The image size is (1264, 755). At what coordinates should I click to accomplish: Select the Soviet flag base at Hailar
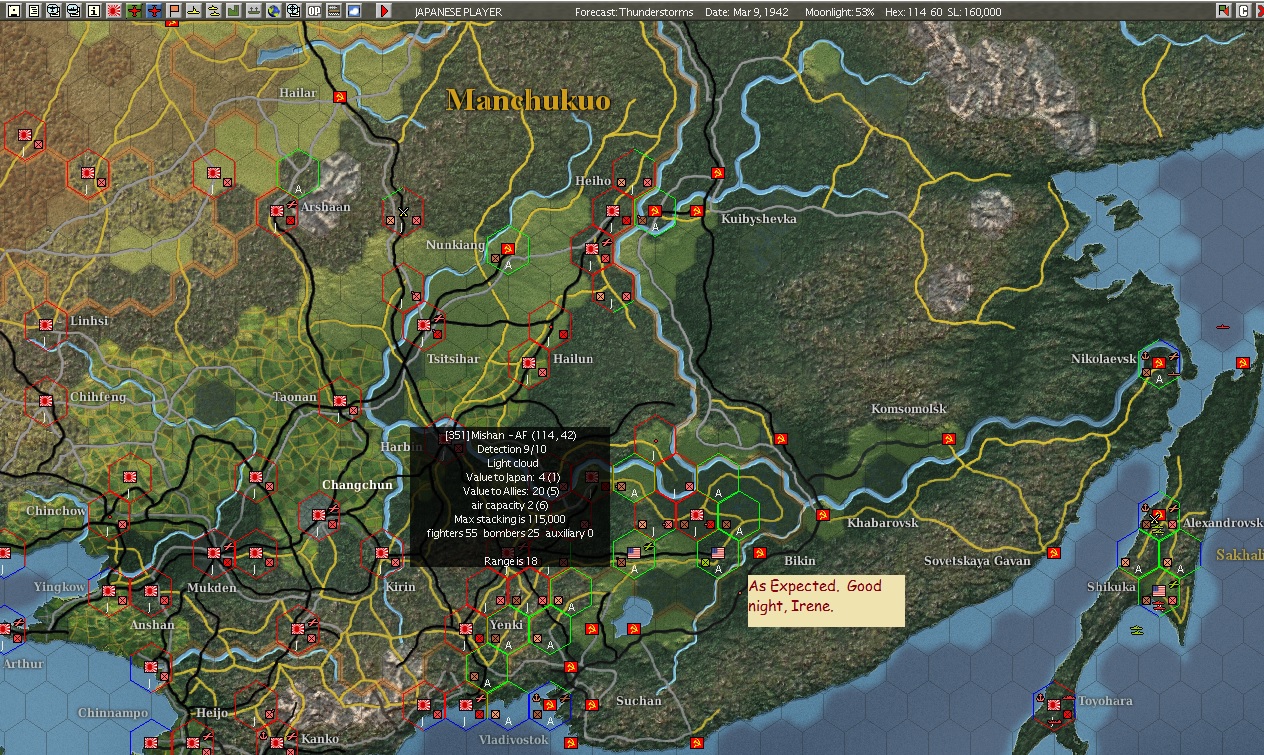click(340, 96)
